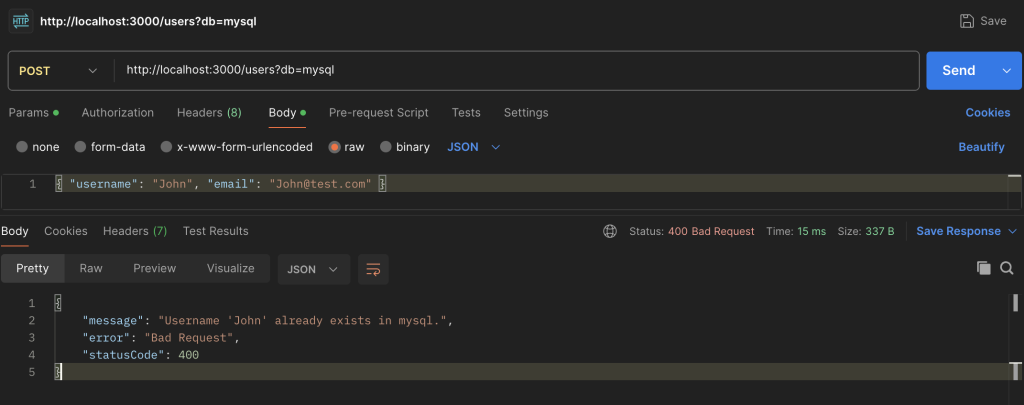Open the Send button dropdown arrow

[x=1005, y=71]
